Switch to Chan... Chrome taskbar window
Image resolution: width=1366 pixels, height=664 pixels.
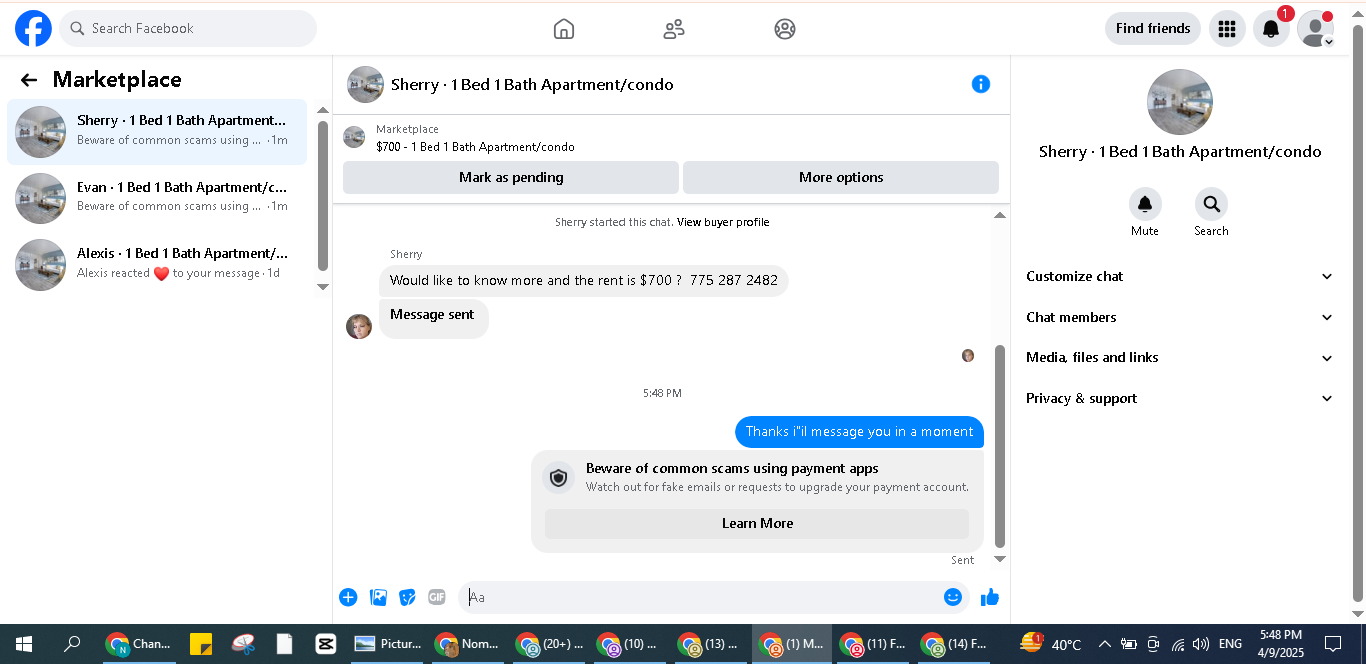click(139, 644)
